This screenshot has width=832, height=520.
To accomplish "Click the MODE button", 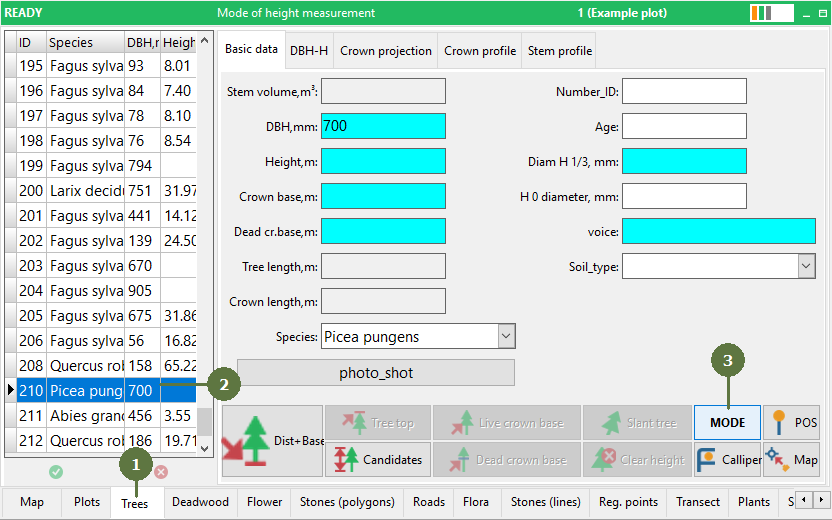I will 727,422.
